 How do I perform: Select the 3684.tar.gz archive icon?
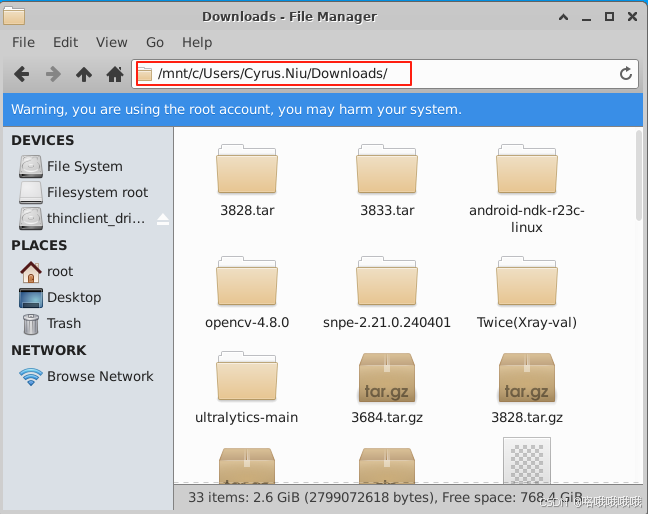387,377
